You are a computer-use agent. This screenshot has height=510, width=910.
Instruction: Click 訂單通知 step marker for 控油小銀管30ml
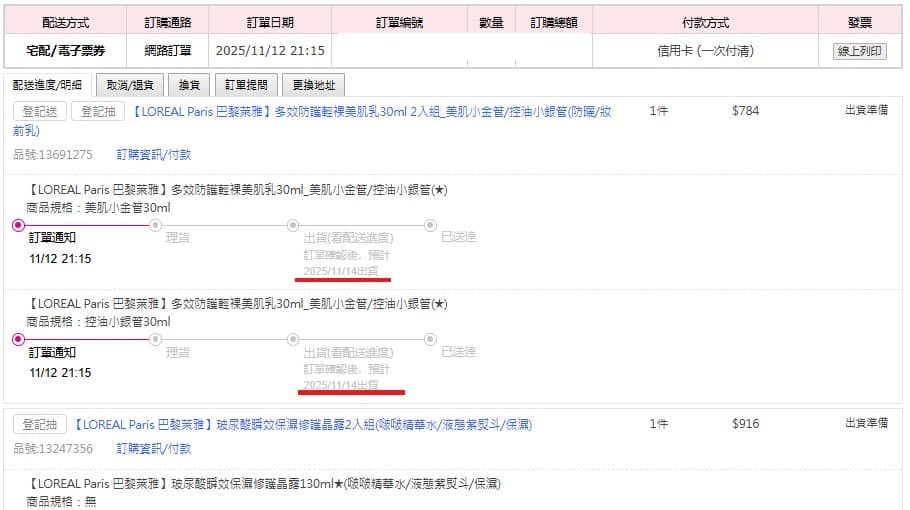19,339
